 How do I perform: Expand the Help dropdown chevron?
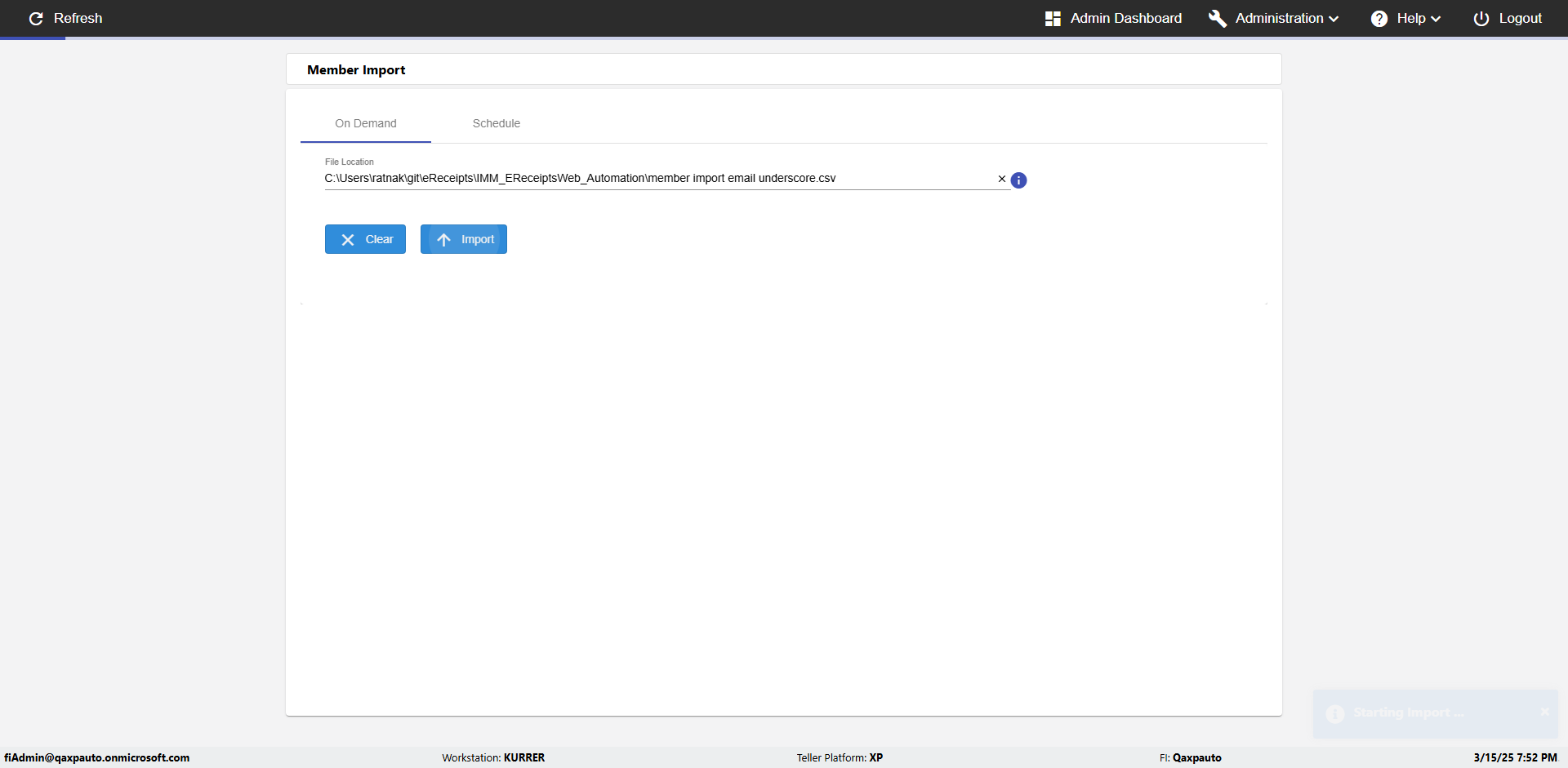[x=1436, y=19]
